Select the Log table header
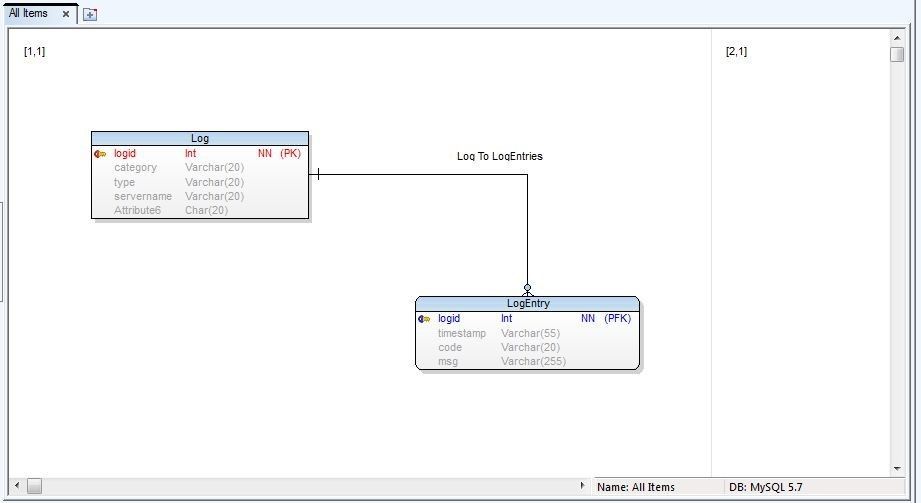The height and width of the screenshot is (503, 921). tap(200, 139)
